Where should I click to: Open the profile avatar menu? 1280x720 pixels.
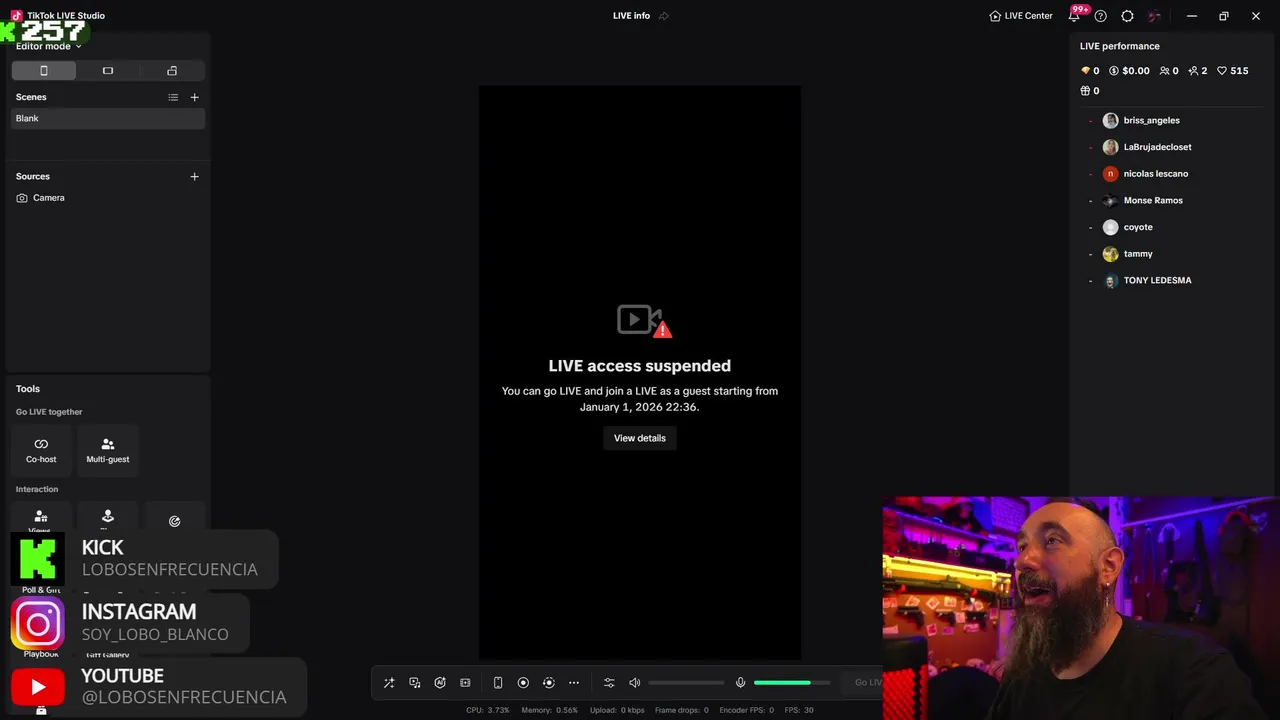[1155, 16]
